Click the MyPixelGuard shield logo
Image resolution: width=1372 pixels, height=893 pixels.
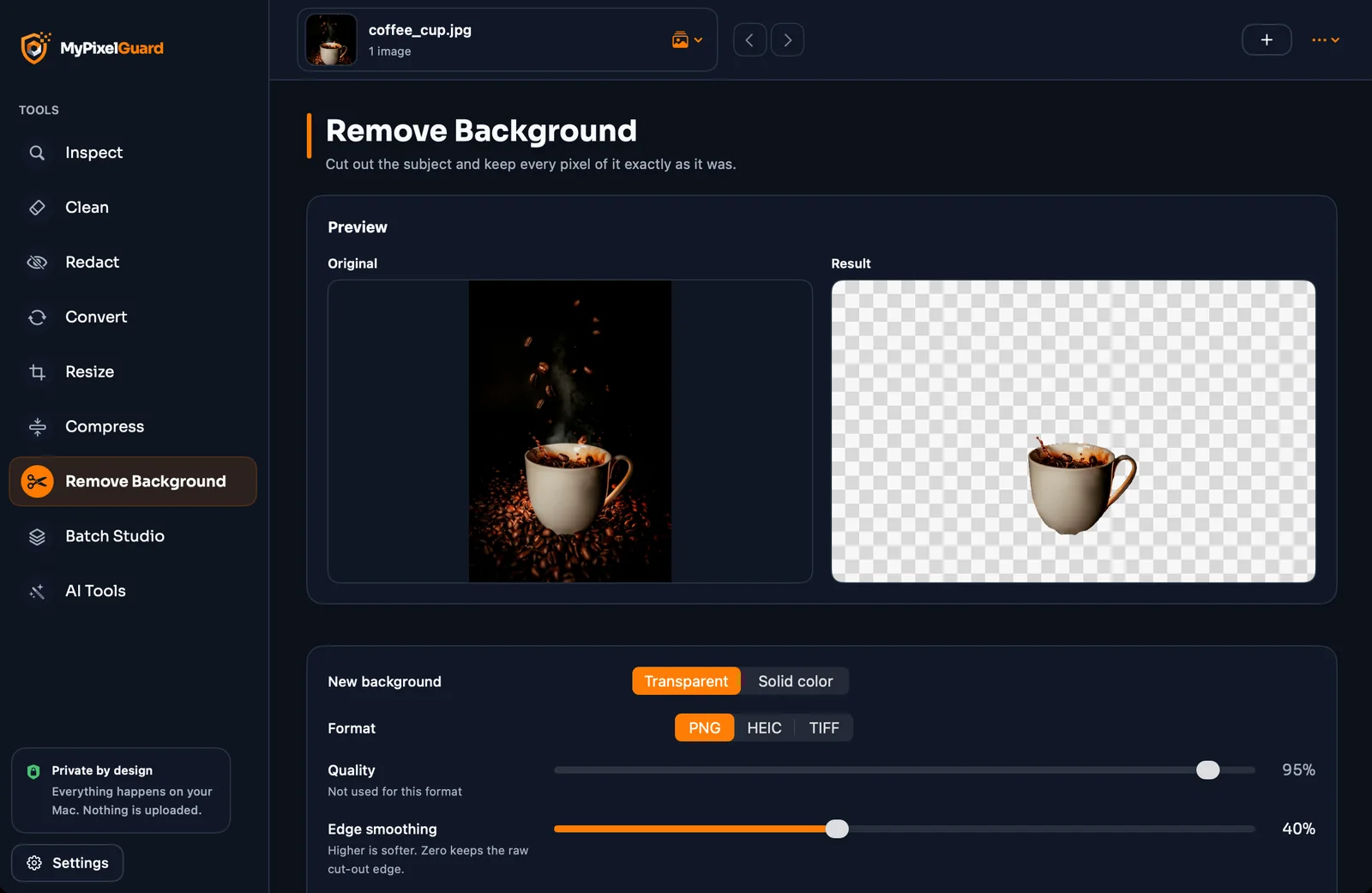[35, 48]
